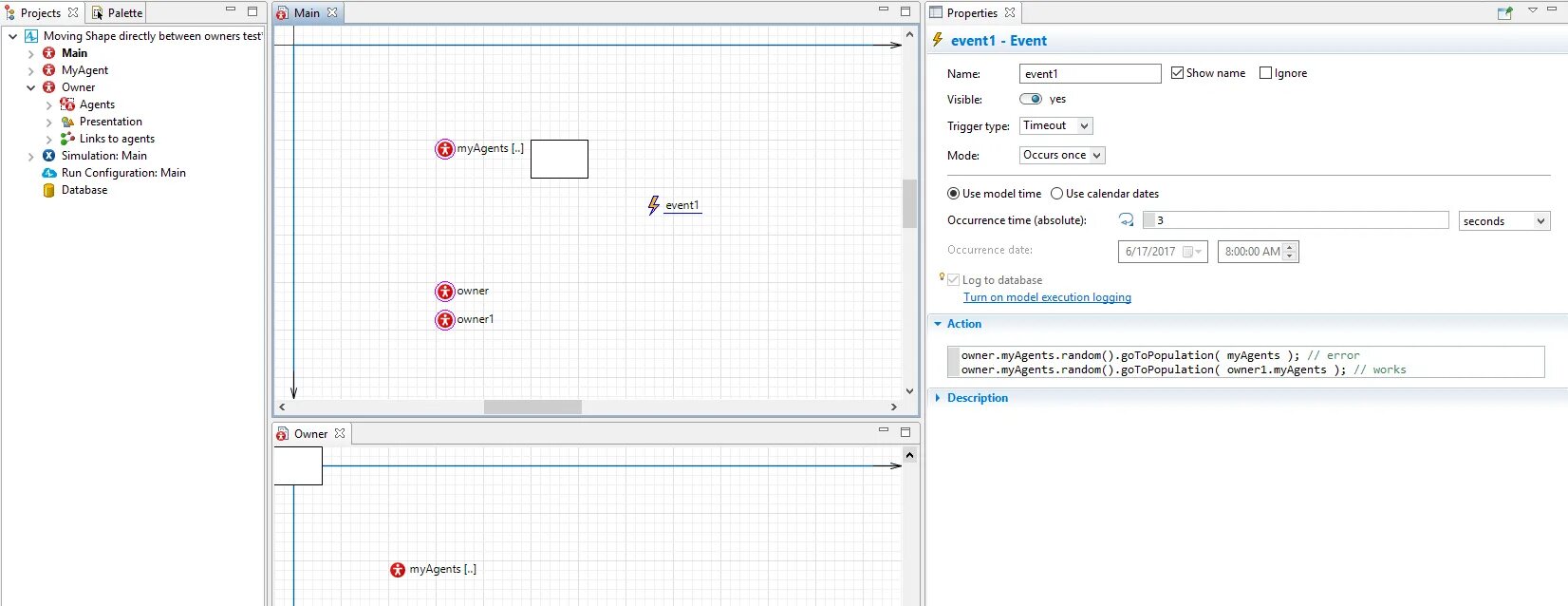Click the model icon of Moving Shape project
1568x606 pixels.
pyautogui.click(x=31, y=36)
